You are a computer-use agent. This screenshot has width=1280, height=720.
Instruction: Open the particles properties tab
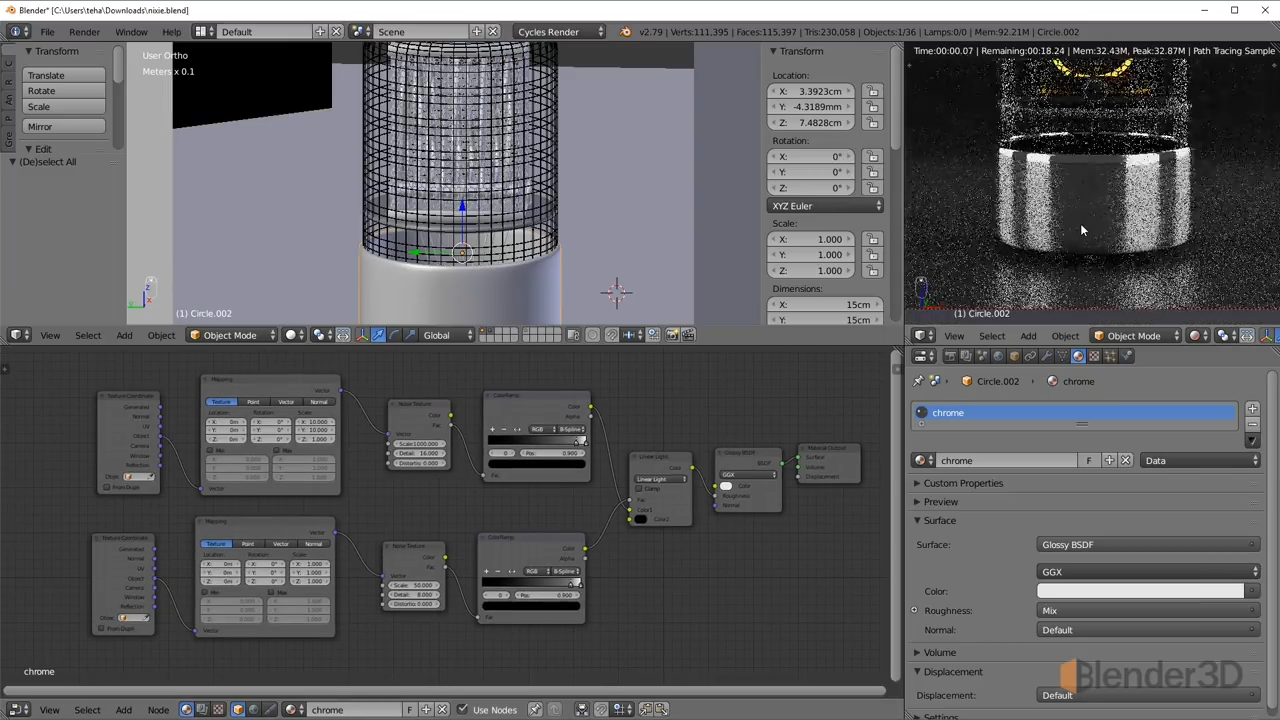click(x=1110, y=356)
